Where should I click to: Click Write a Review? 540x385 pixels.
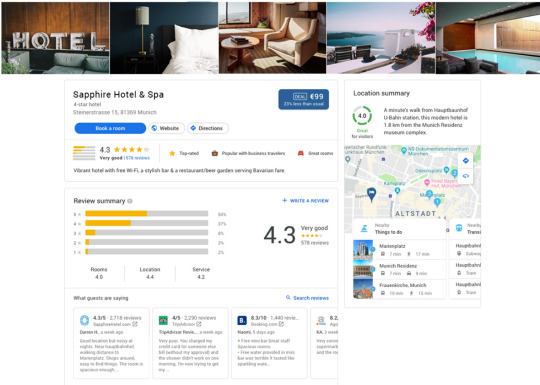(305, 200)
